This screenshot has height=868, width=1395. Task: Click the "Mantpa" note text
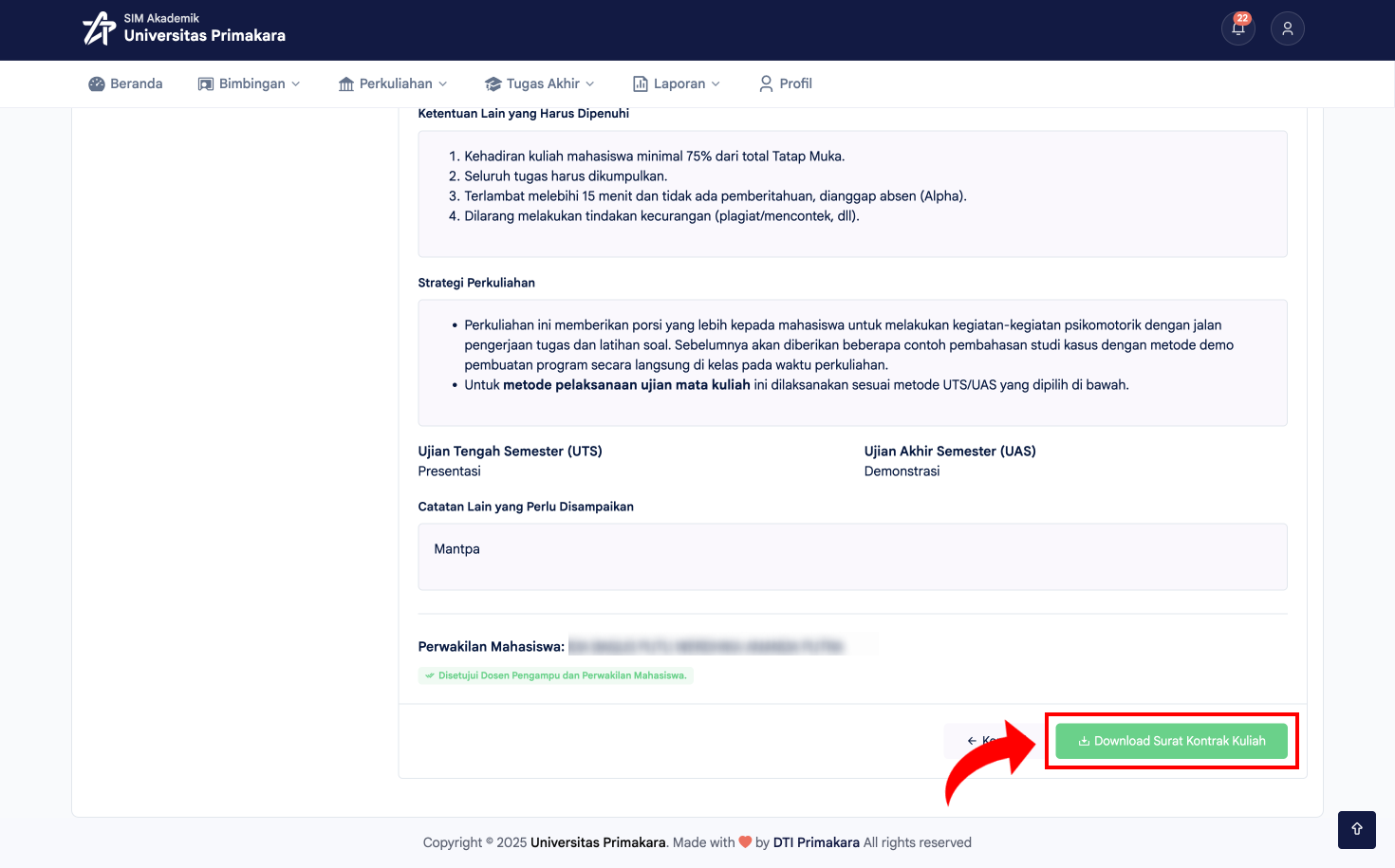[x=457, y=549]
